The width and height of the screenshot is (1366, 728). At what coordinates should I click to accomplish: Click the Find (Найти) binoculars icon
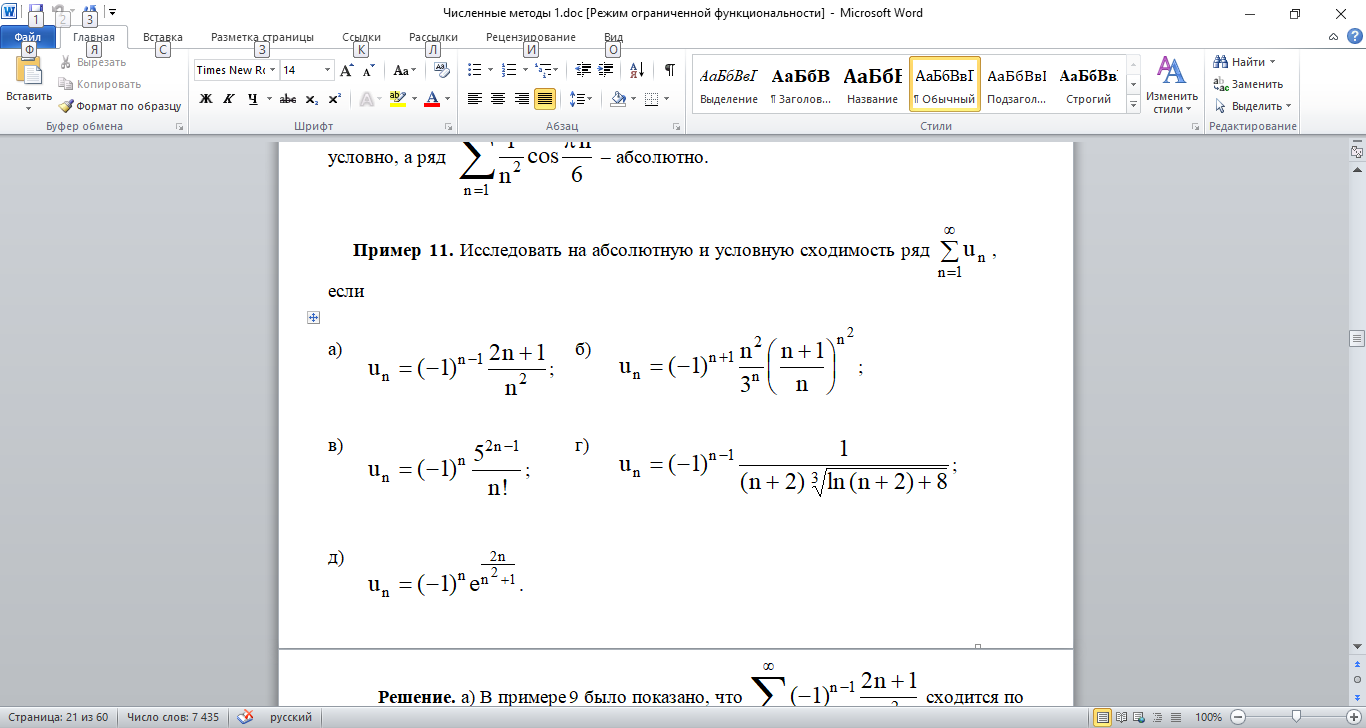[1221, 62]
